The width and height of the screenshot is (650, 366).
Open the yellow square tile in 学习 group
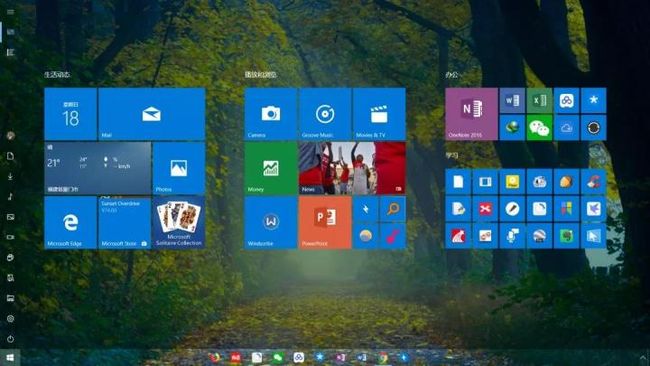[512, 182]
